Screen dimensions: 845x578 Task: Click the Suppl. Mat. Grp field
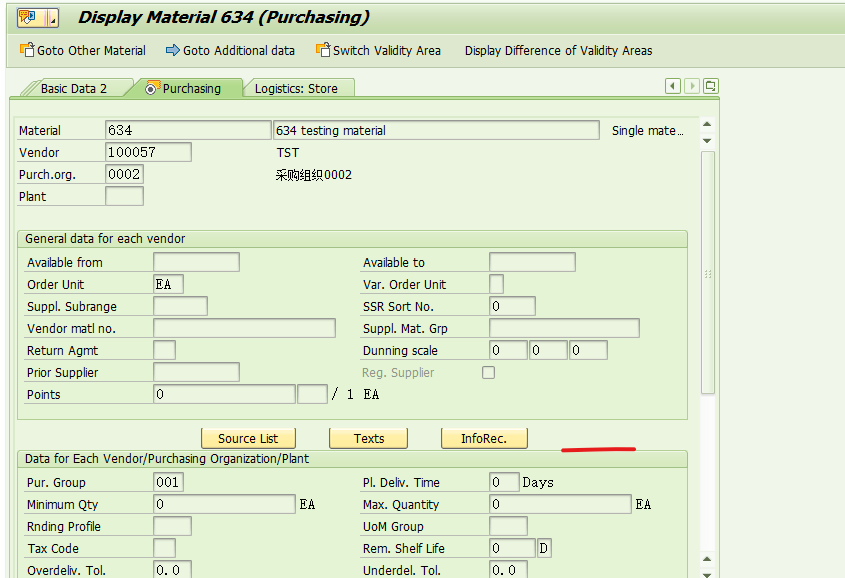[x=564, y=328]
